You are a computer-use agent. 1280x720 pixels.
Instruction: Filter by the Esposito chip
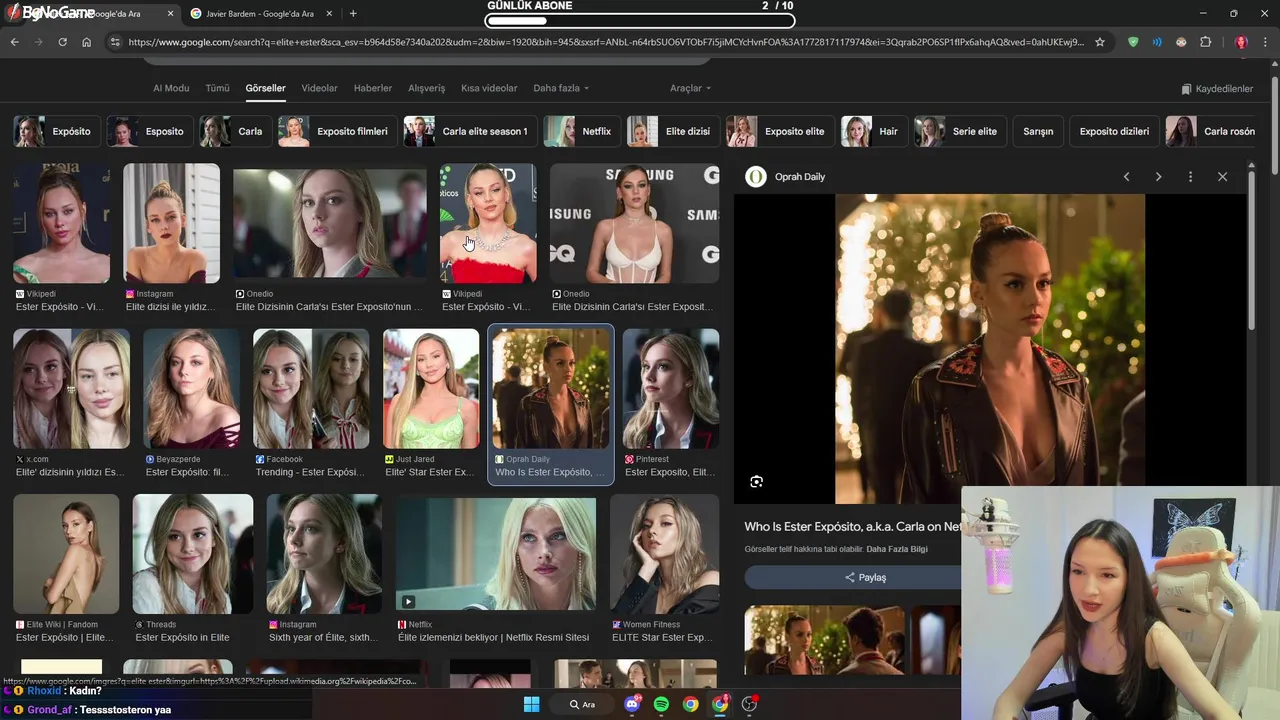150,131
